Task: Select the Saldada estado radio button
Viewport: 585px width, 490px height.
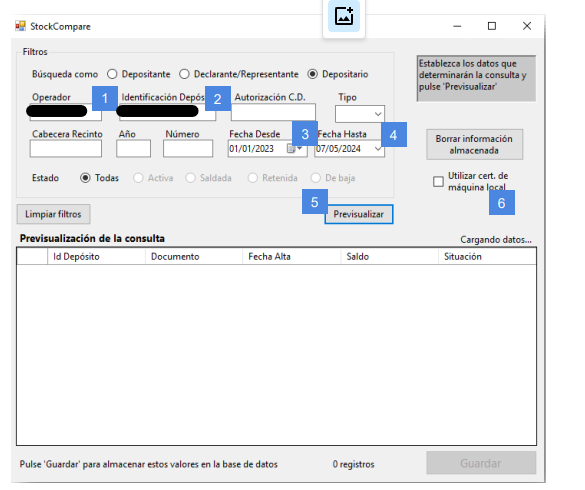Action: (x=190, y=178)
